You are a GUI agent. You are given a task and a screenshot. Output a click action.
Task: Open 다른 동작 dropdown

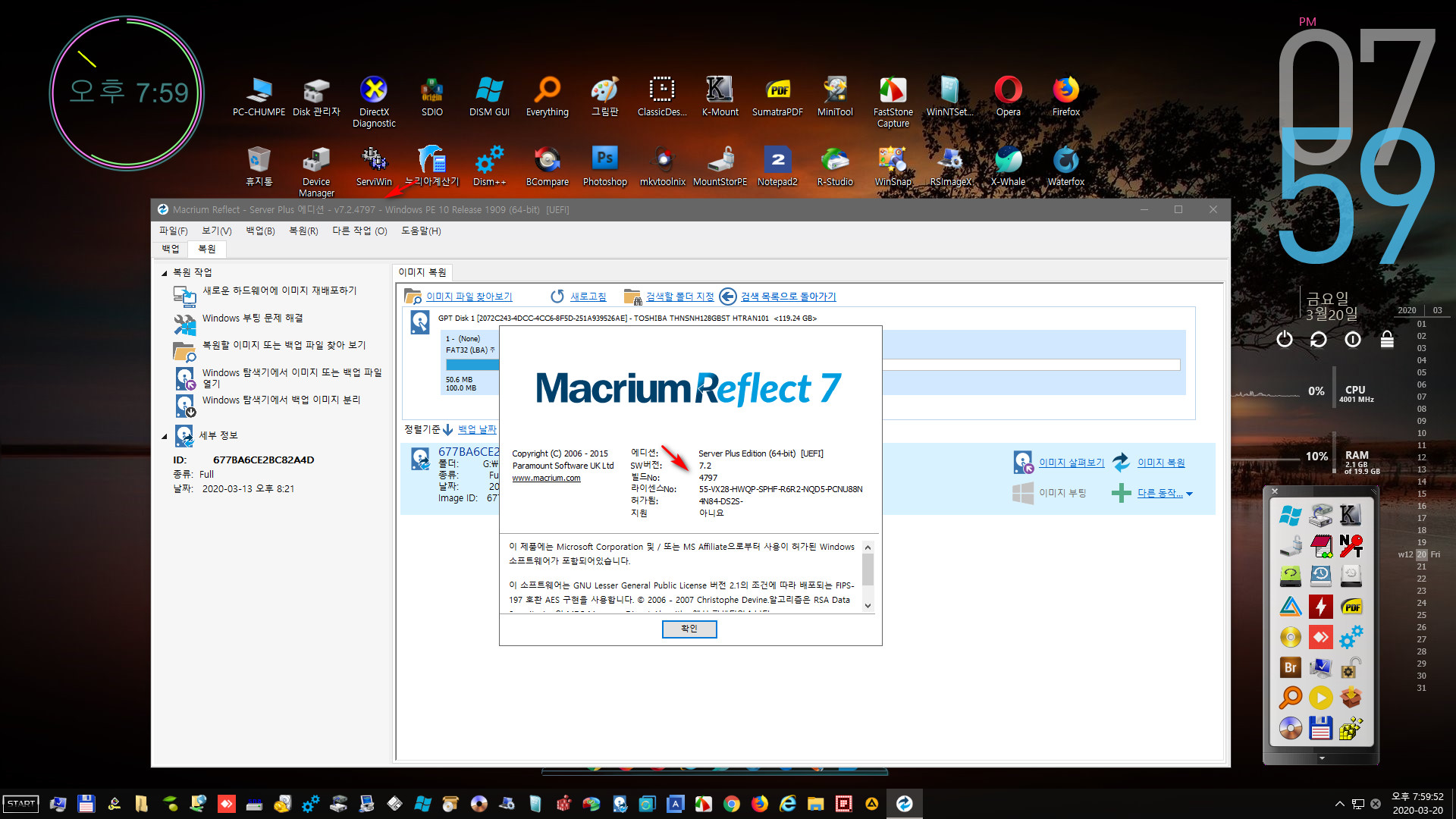click(x=1164, y=494)
